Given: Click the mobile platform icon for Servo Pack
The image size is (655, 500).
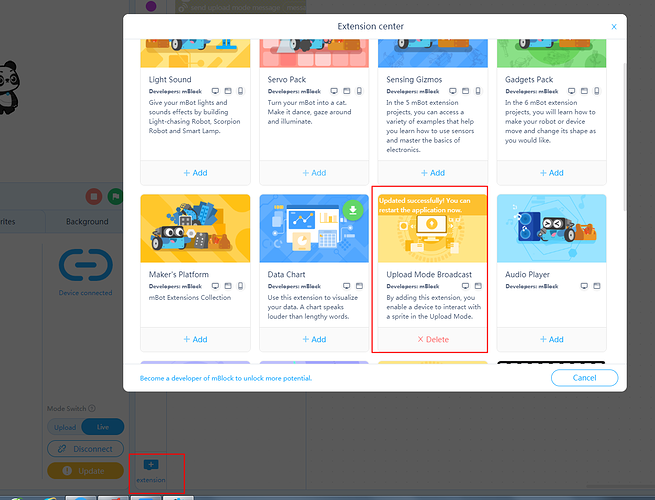Looking at the screenshot, I should pyautogui.click(x=359, y=91).
